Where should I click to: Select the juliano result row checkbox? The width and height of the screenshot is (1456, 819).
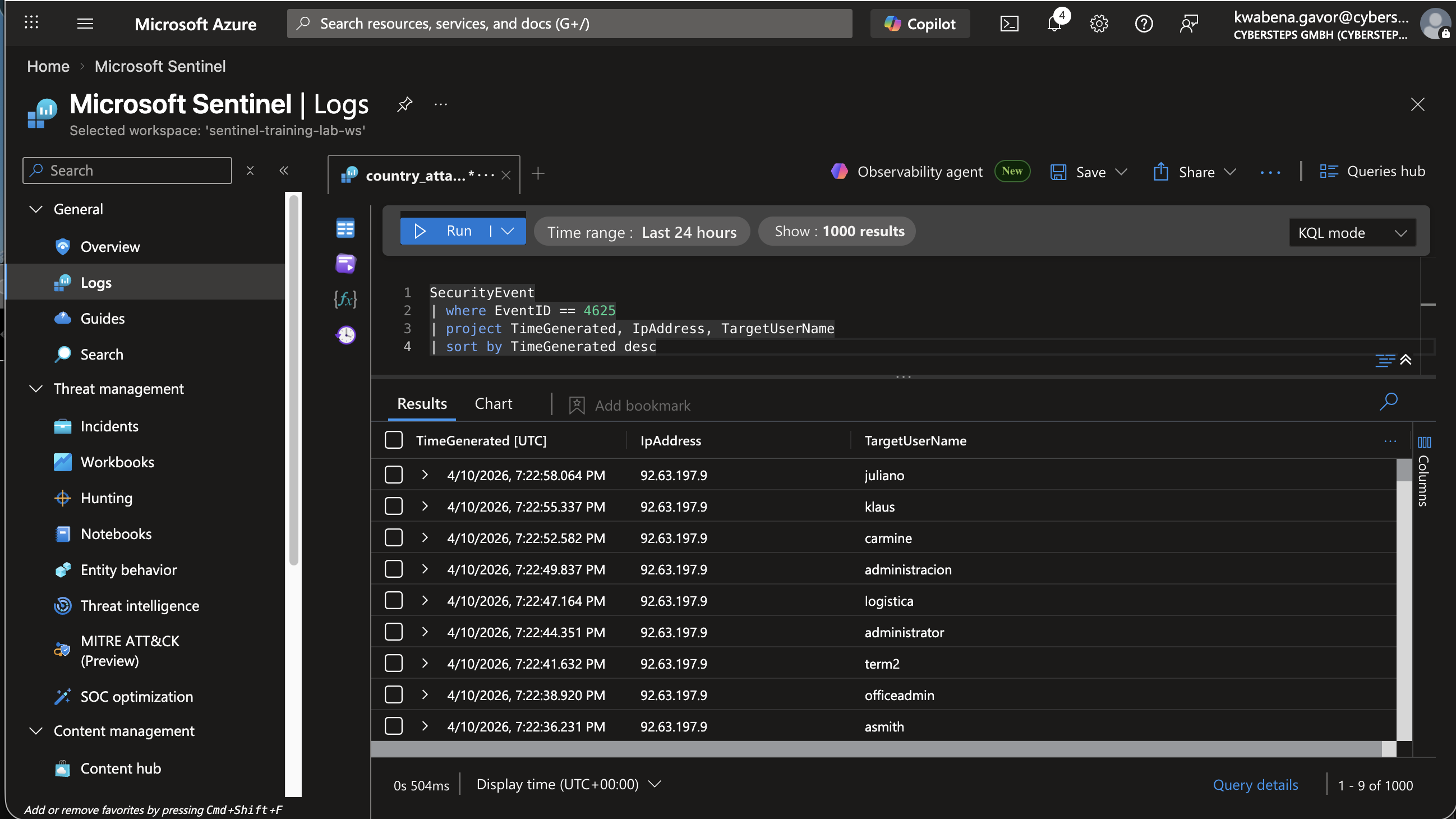pyautogui.click(x=393, y=475)
